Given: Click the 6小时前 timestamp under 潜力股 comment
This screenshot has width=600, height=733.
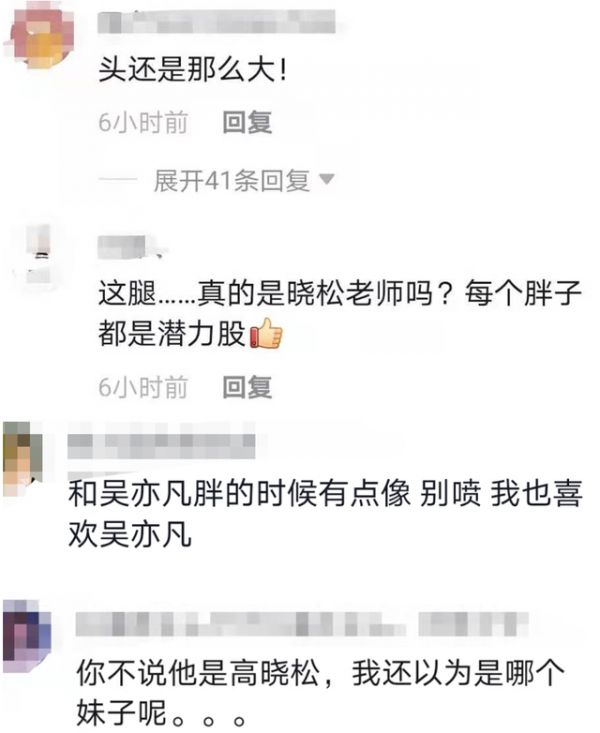Looking at the screenshot, I should (143, 388).
